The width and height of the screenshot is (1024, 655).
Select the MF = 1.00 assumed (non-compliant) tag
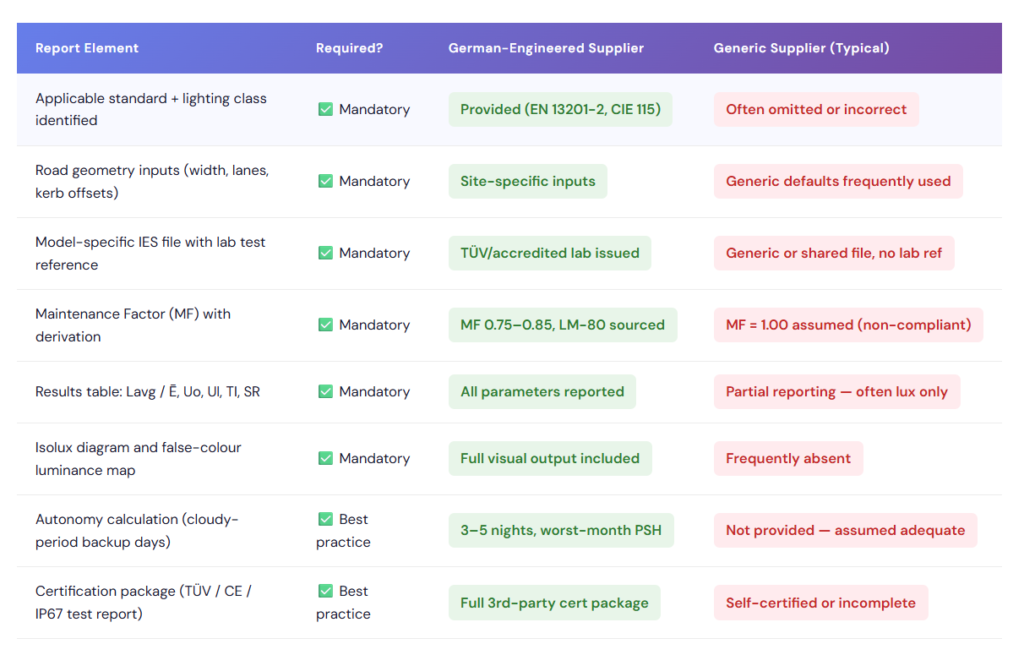[848, 325]
